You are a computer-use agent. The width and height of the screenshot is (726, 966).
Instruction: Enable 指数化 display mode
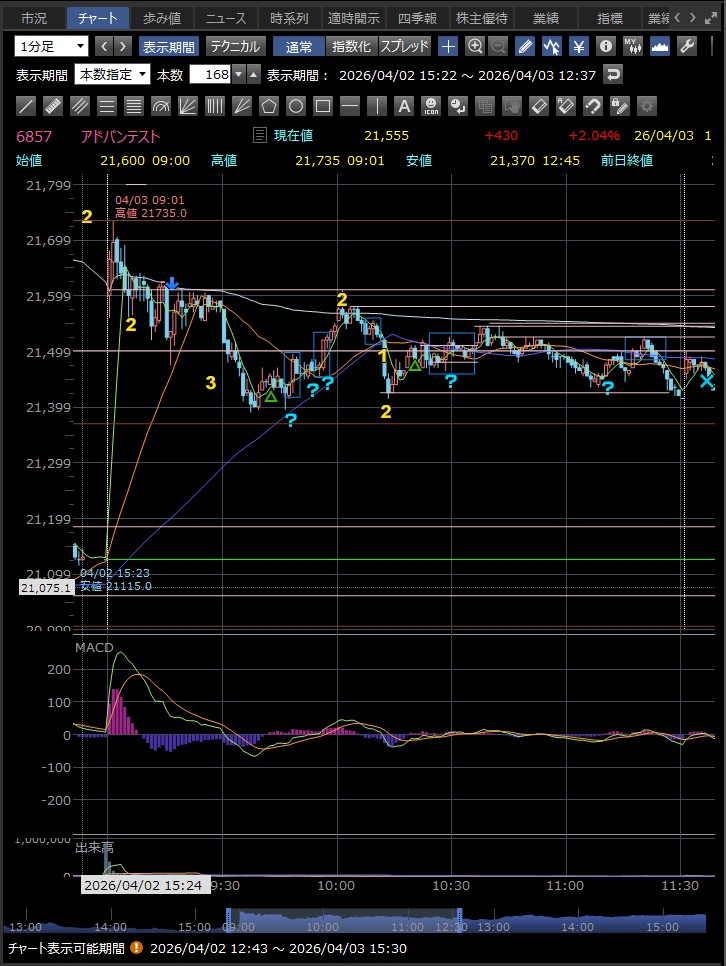(351, 46)
